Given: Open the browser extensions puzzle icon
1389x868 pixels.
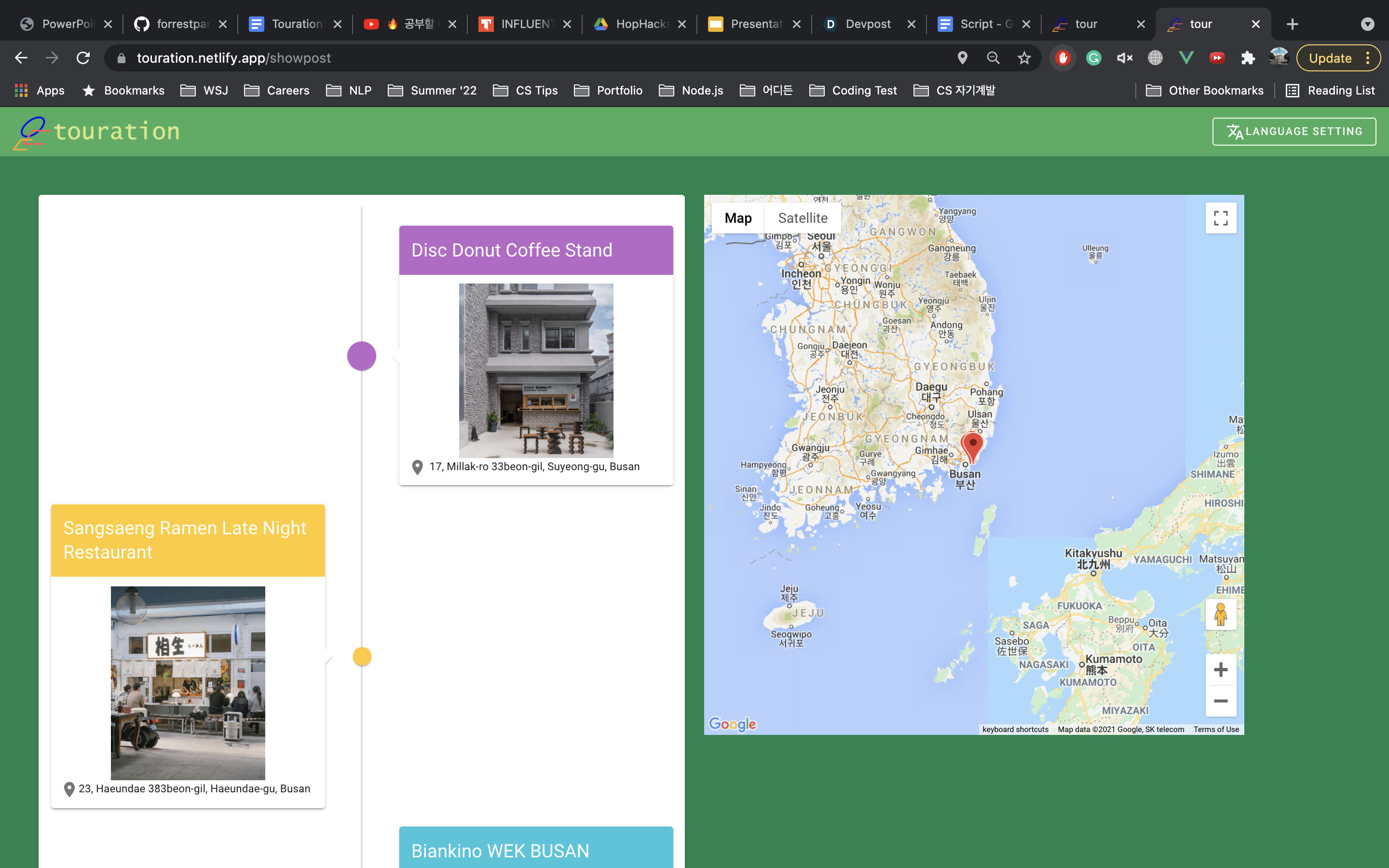Looking at the screenshot, I should [1247, 58].
